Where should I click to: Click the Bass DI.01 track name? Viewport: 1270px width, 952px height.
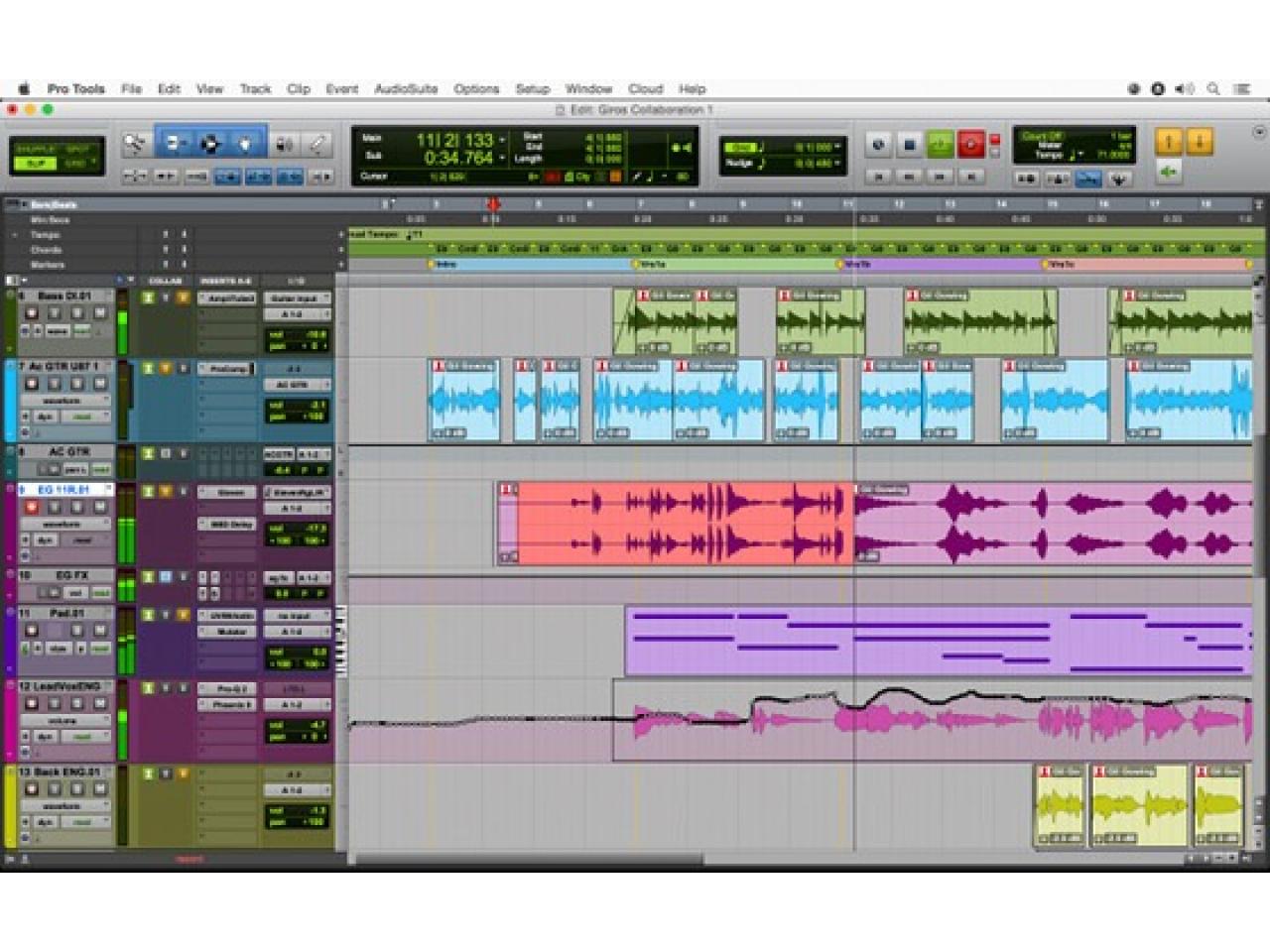pos(63,297)
